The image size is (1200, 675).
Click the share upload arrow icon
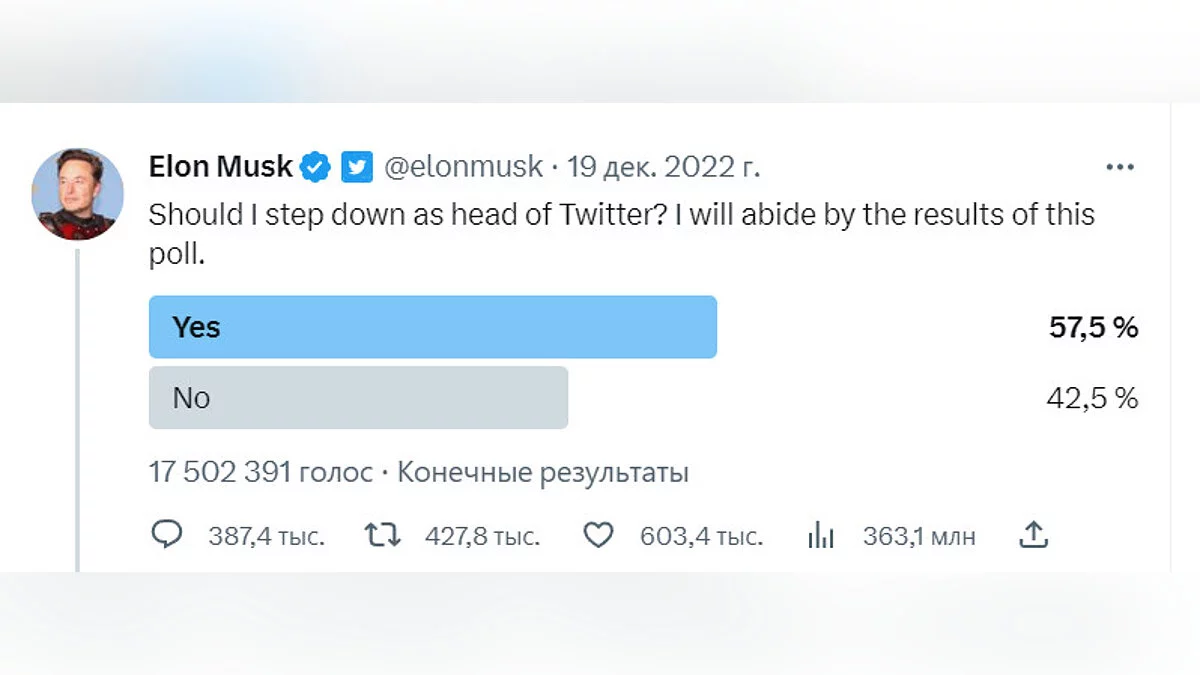1033,535
